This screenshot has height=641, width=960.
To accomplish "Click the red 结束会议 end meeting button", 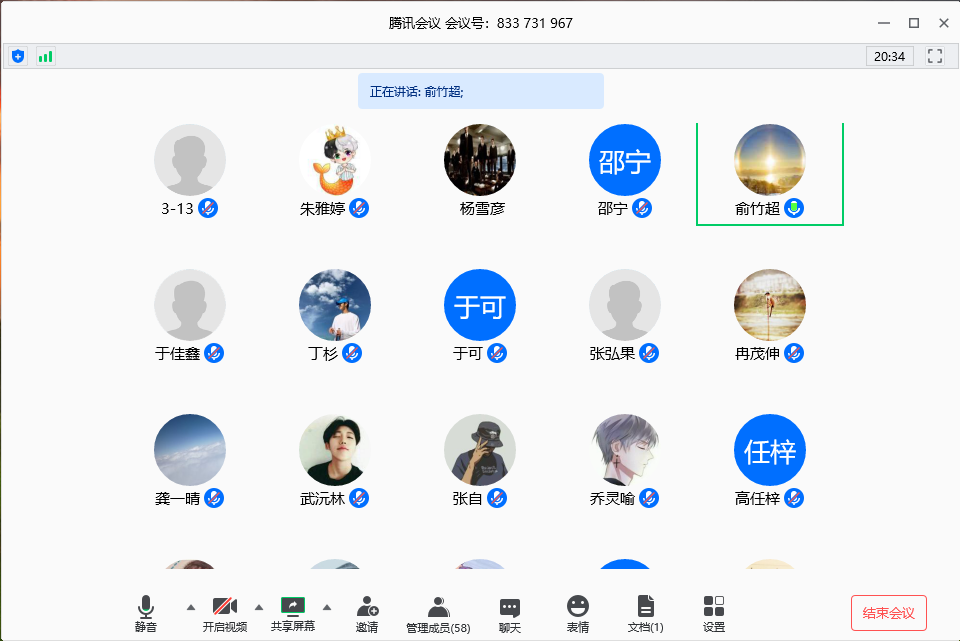I will pyautogui.click(x=888, y=613).
